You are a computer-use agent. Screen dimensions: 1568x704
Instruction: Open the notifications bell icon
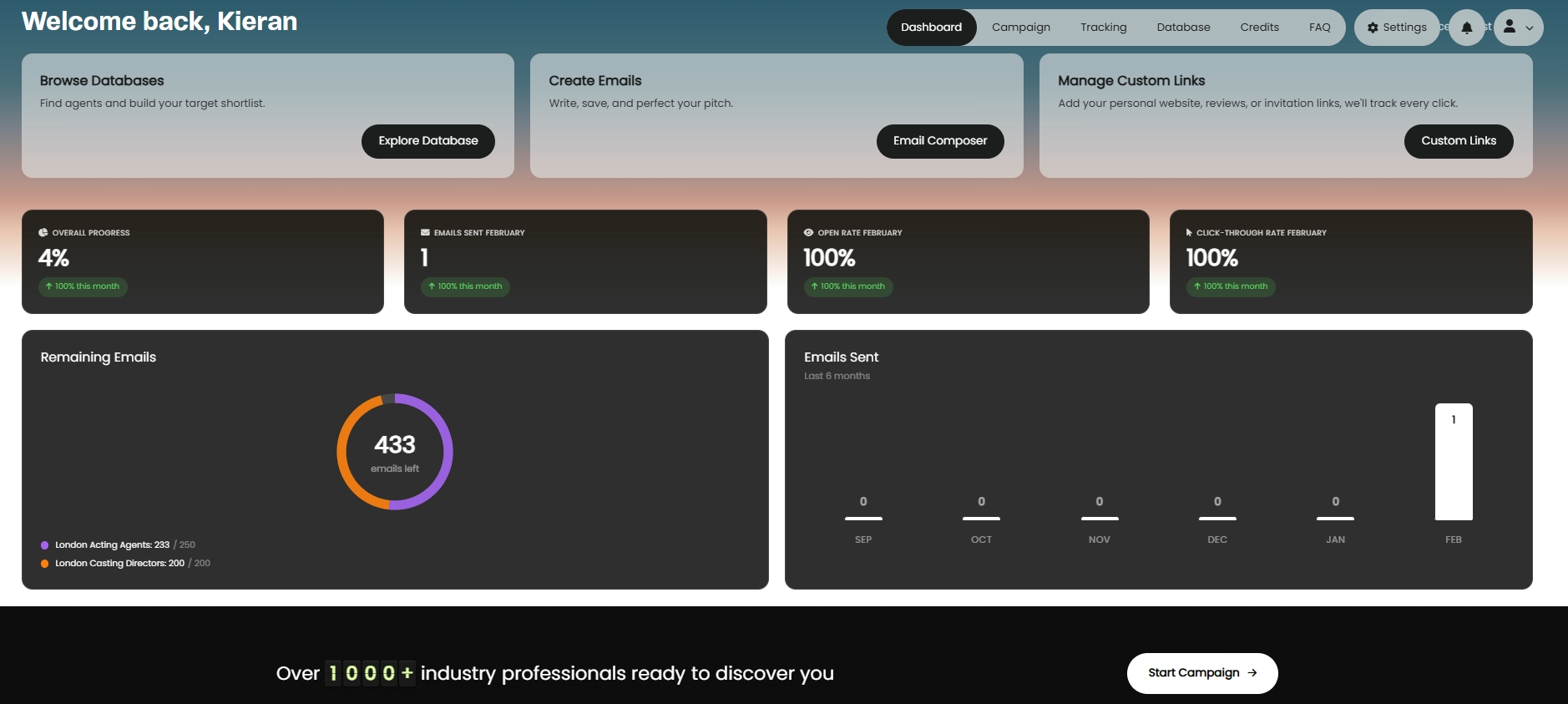click(1467, 28)
